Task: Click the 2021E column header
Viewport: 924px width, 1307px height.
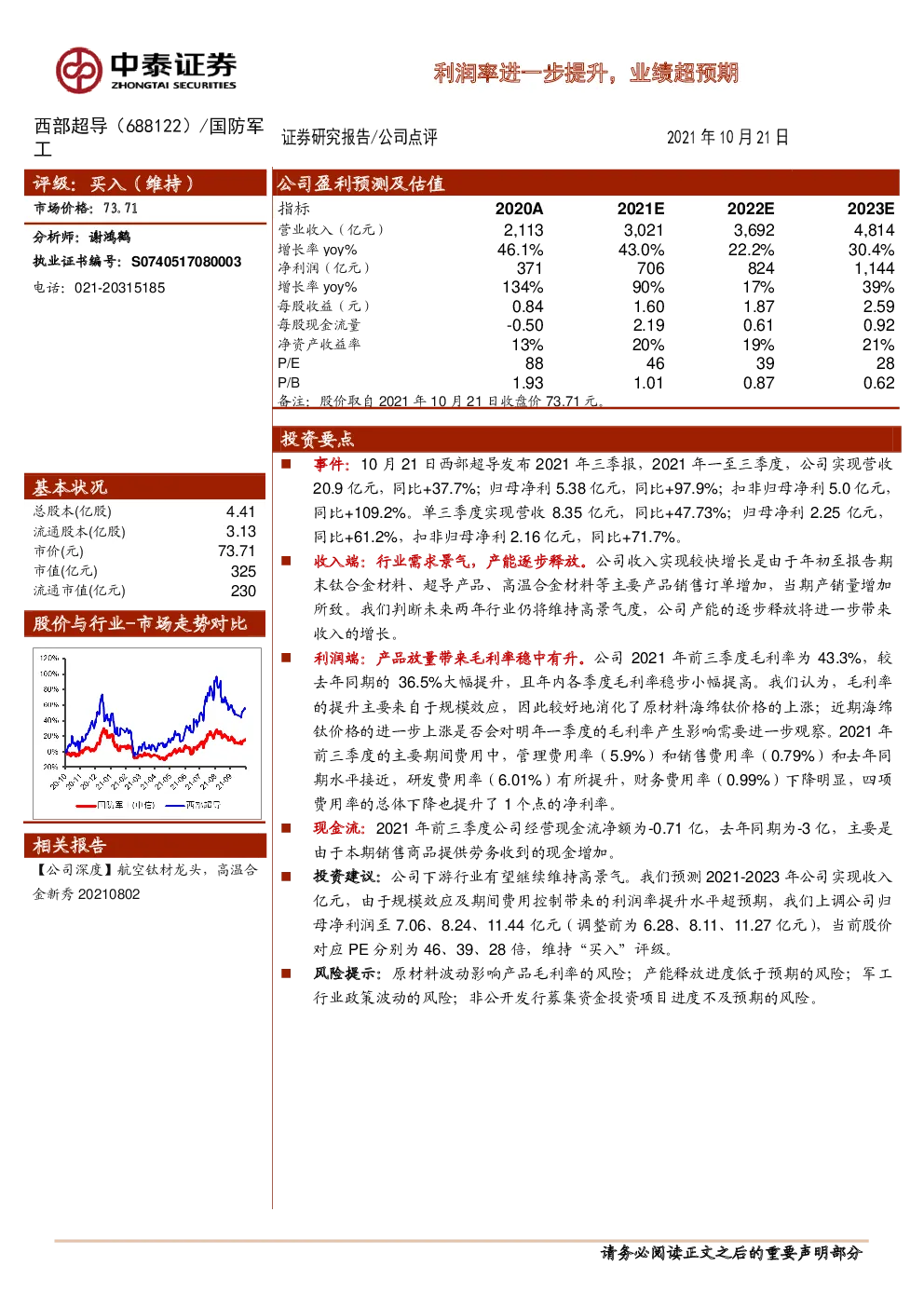Action: [x=641, y=209]
